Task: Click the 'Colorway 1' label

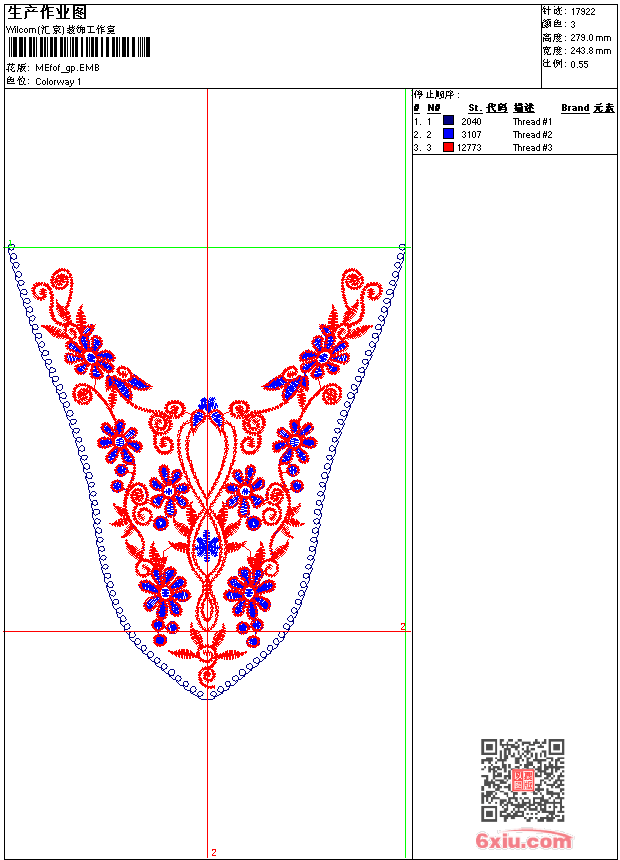Action: click(x=58, y=81)
